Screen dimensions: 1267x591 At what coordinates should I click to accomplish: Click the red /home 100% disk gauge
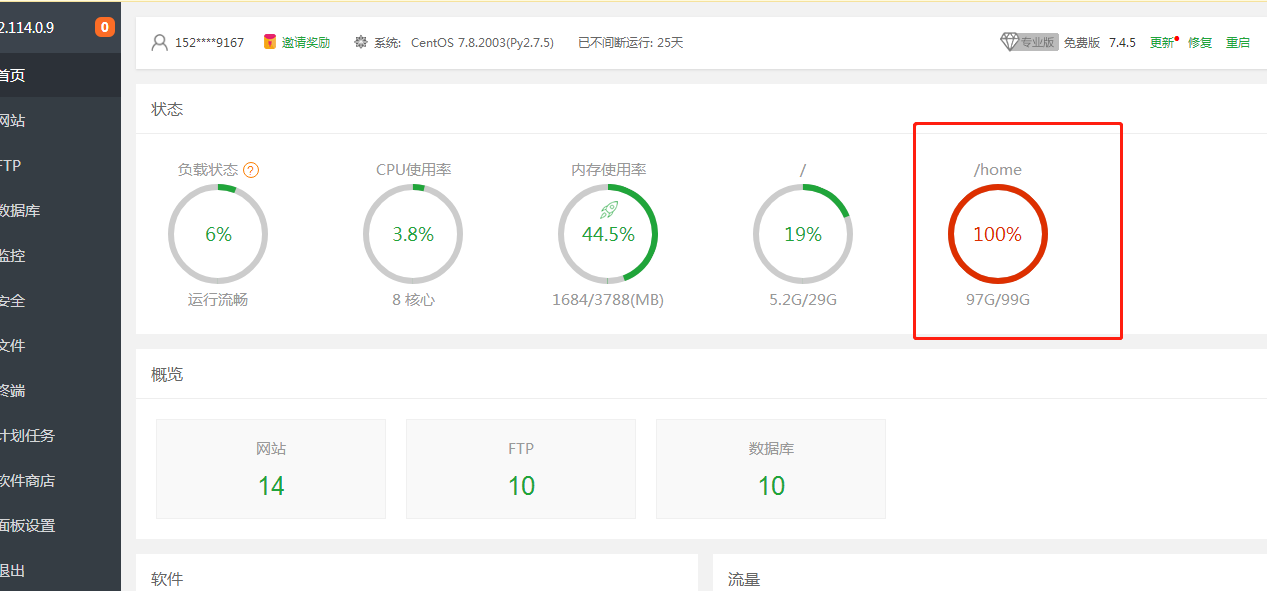pyautogui.click(x=998, y=234)
